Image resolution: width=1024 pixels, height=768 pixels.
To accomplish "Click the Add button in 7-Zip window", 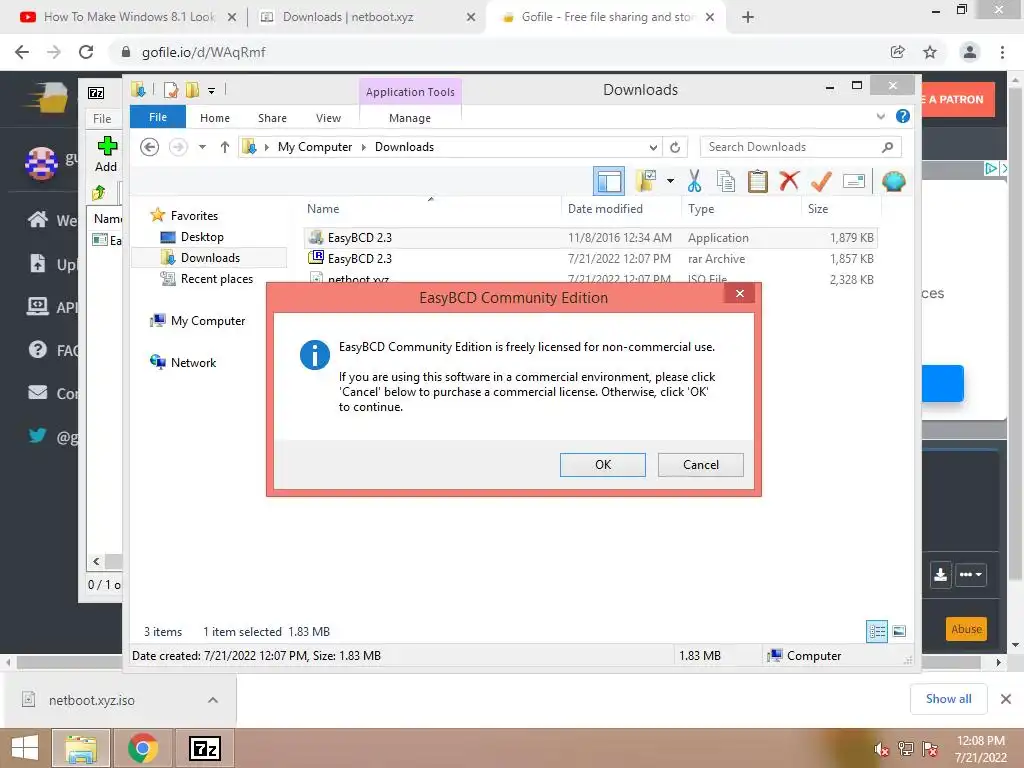I will click(106, 154).
